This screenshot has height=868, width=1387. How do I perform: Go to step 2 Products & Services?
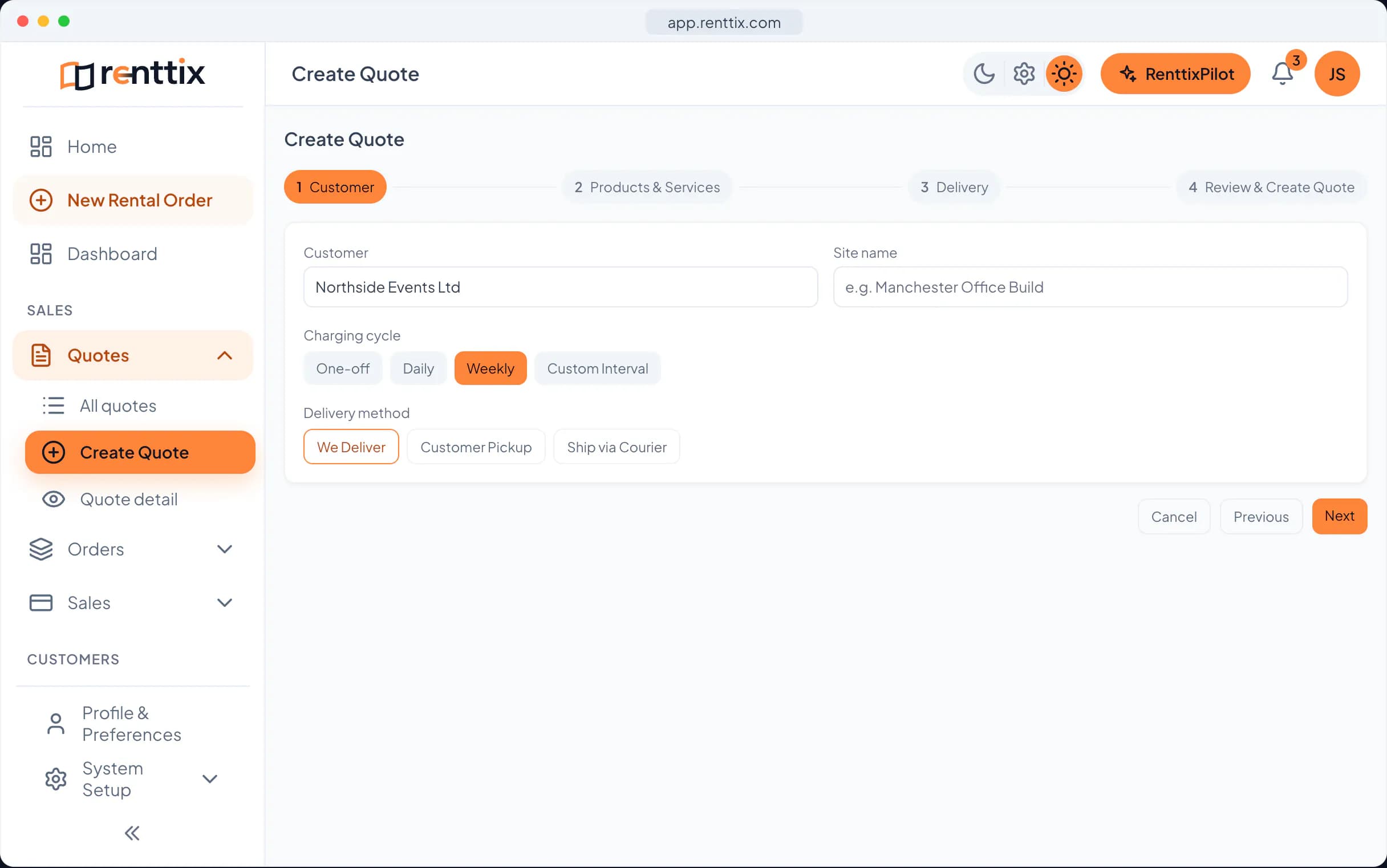(647, 187)
